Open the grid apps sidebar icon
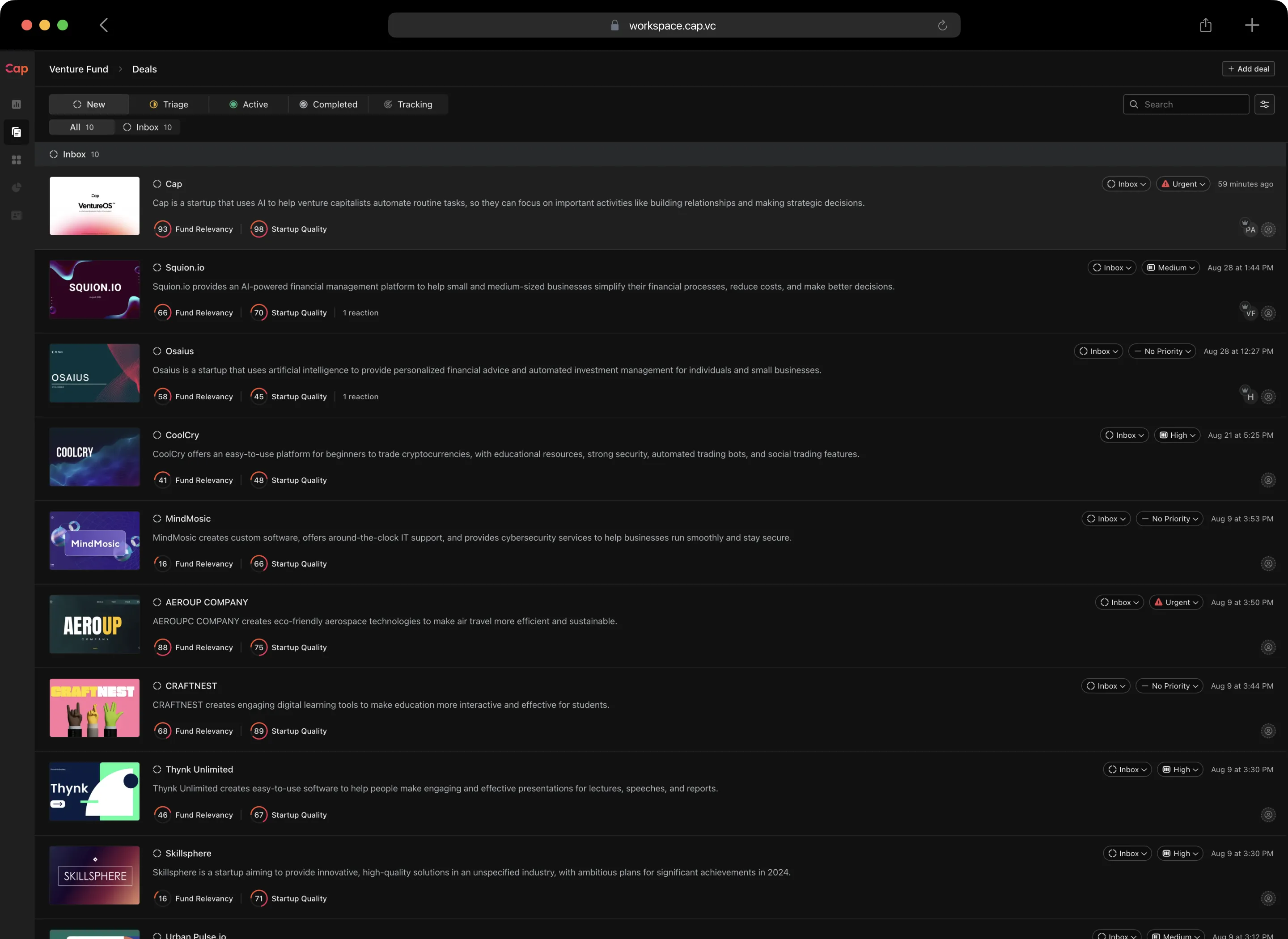Viewport: 1288px width, 939px height. [17, 160]
